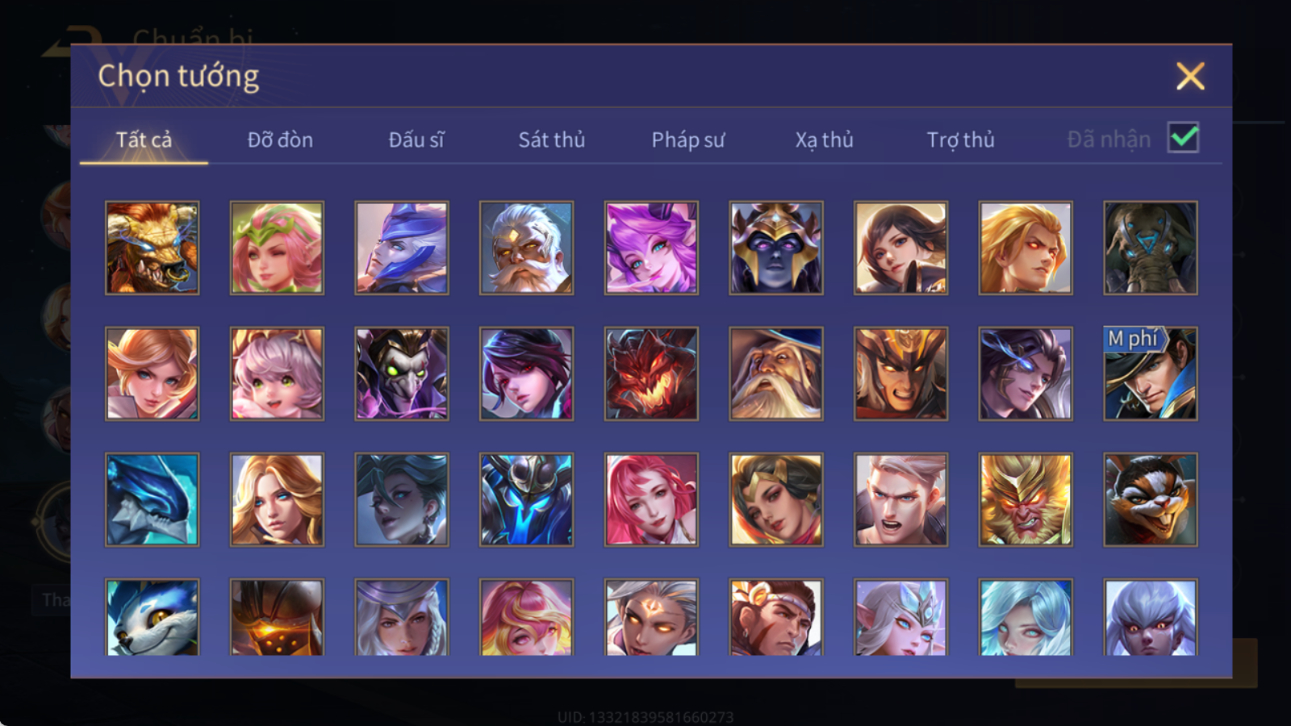Choose the raccoon hero with red scarf
The image size is (1291, 726).
pyautogui.click(x=1150, y=500)
